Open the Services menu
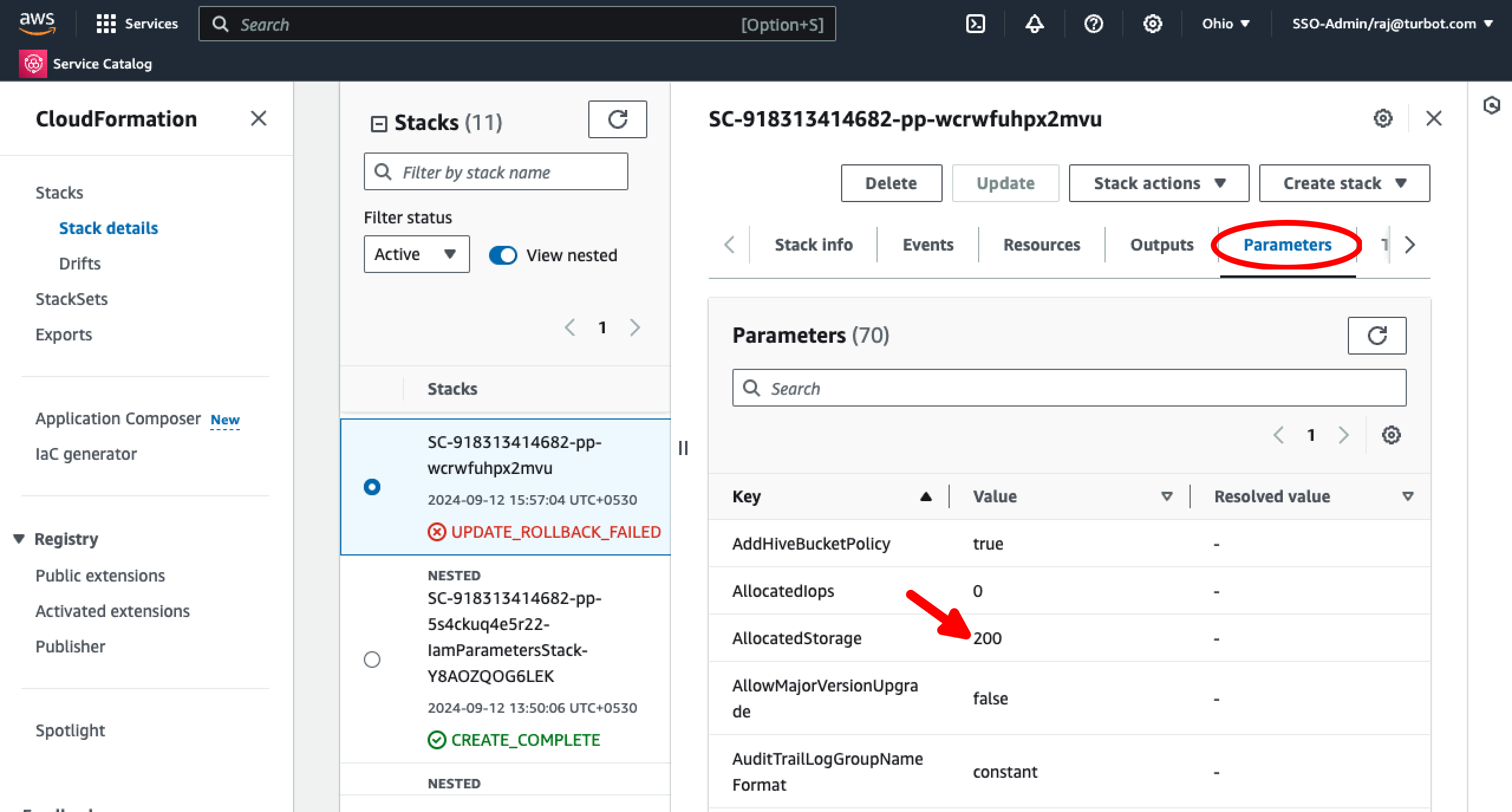Screen dimensions: 1512x812 (137, 24)
